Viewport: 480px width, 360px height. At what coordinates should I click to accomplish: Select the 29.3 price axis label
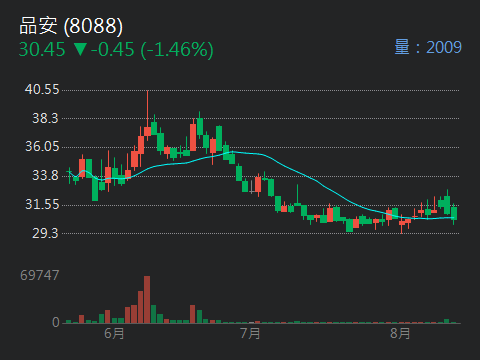tap(45, 233)
